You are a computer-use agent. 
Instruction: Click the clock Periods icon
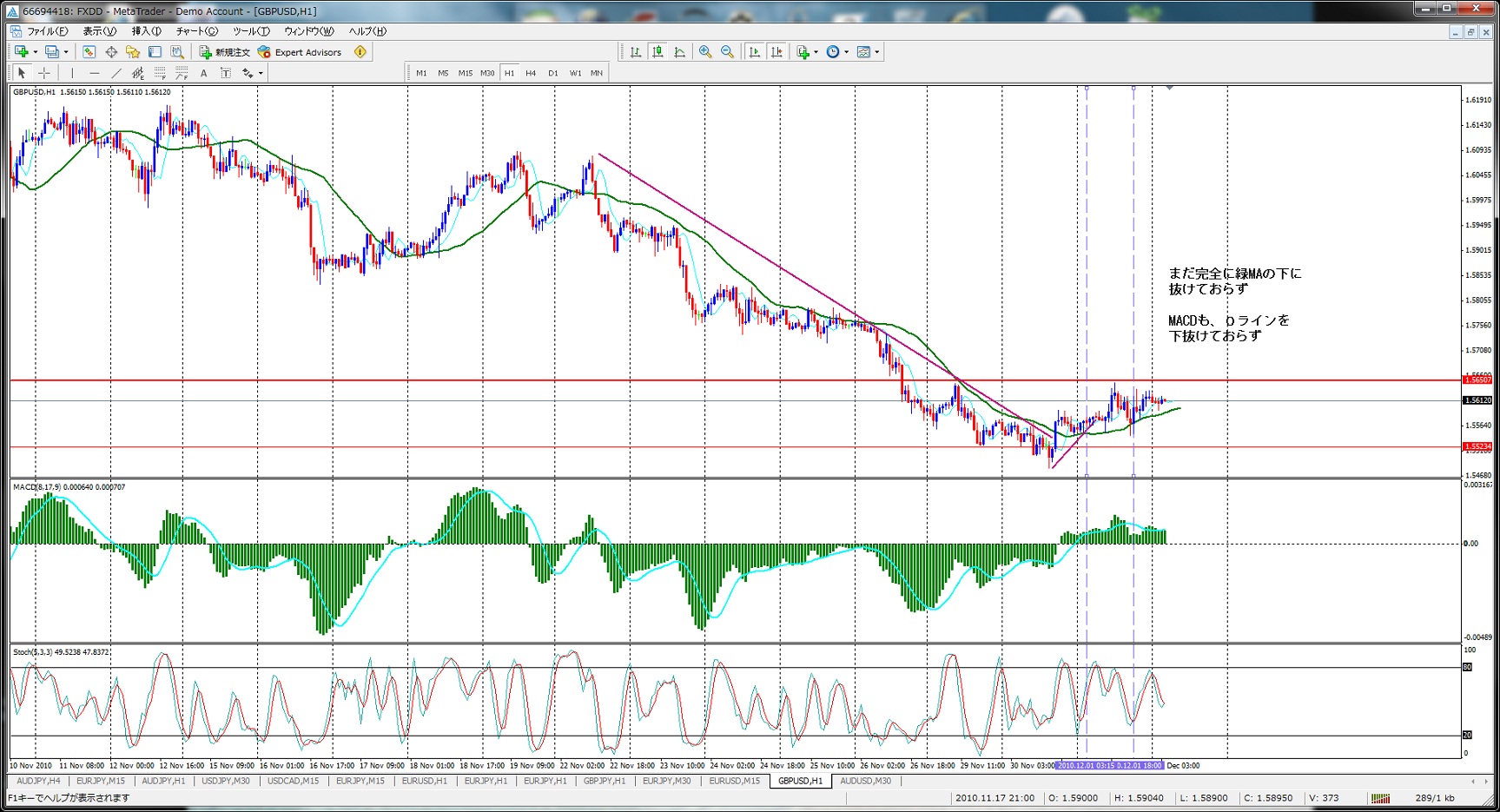pyautogui.click(x=833, y=52)
